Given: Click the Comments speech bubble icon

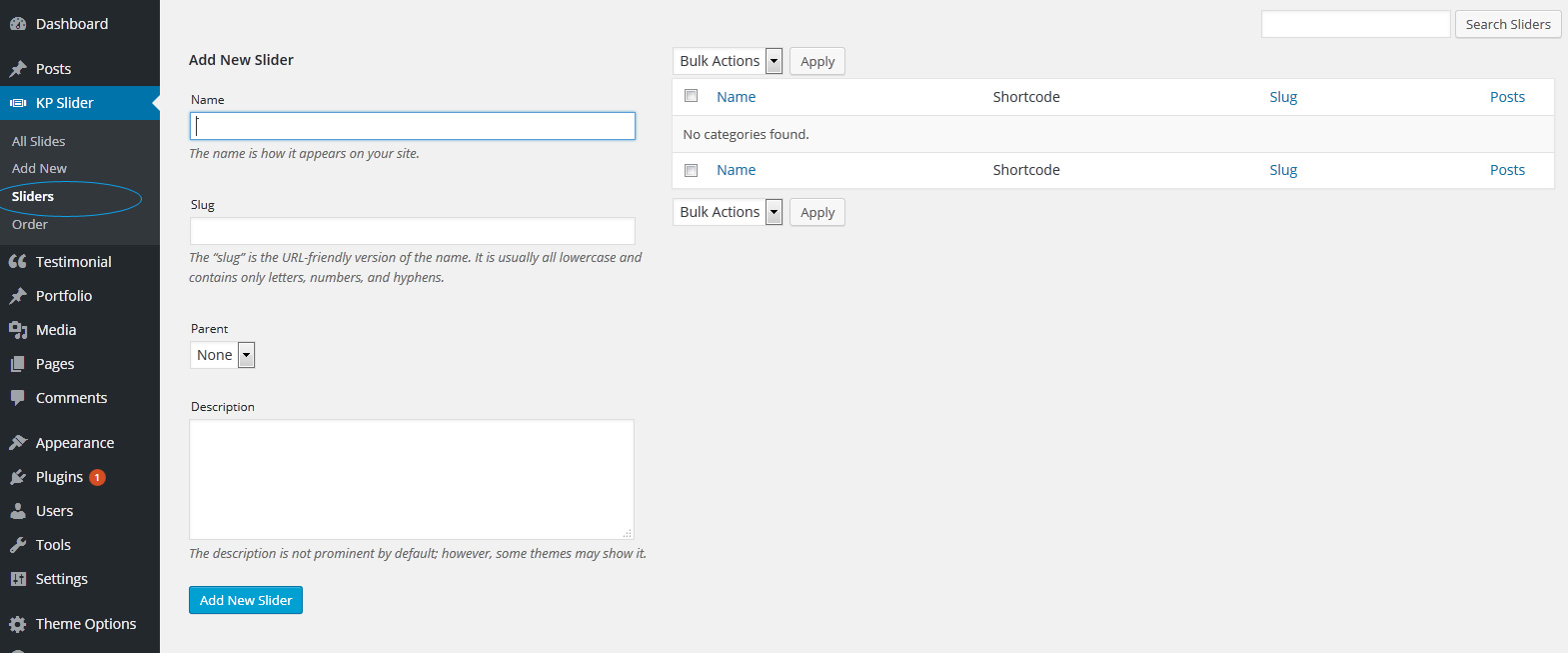Looking at the screenshot, I should (x=18, y=398).
